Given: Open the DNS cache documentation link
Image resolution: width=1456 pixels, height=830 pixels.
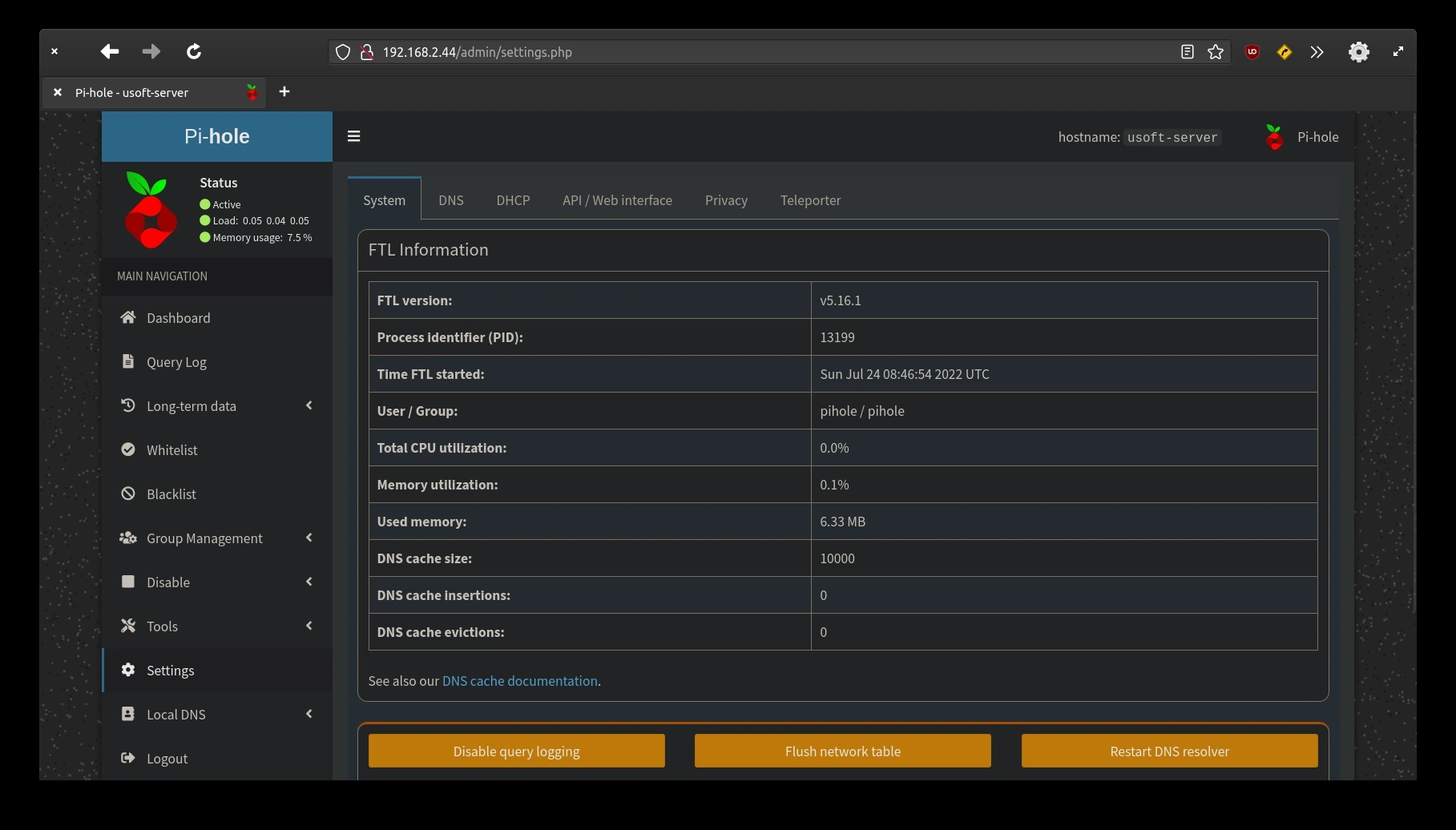Looking at the screenshot, I should coord(519,680).
